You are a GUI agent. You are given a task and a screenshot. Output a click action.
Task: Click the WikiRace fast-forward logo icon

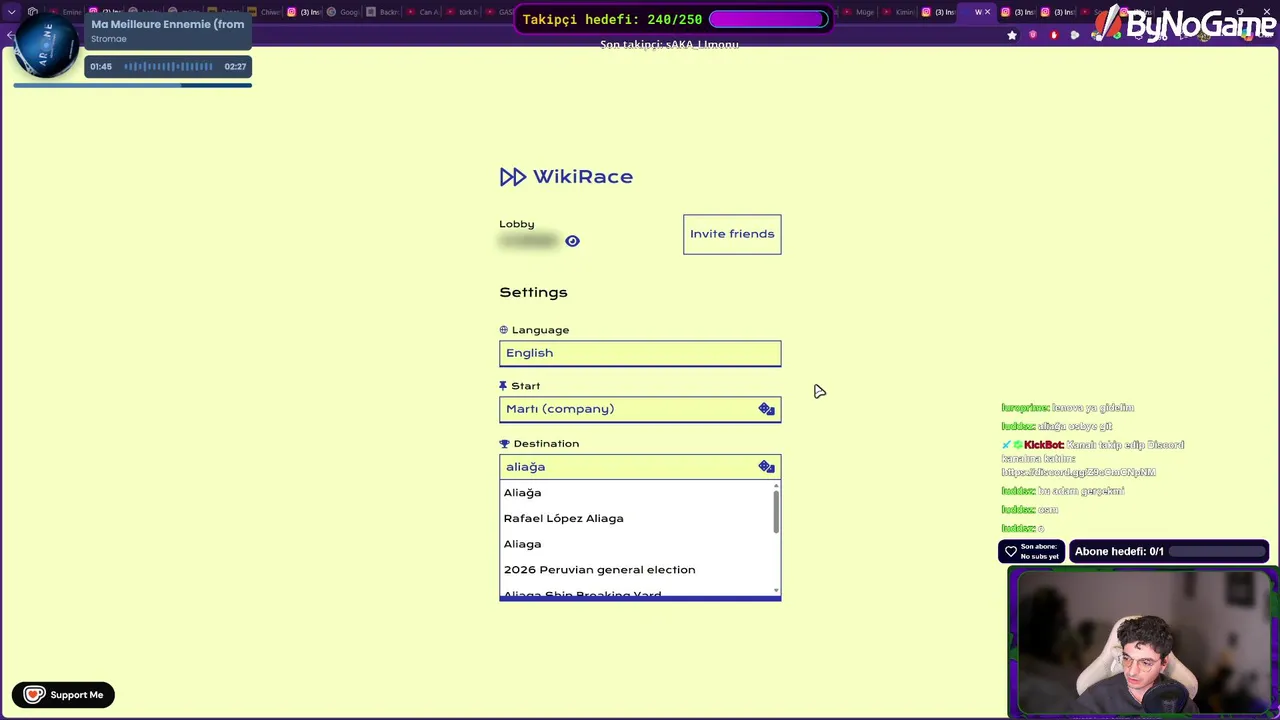pos(512,177)
